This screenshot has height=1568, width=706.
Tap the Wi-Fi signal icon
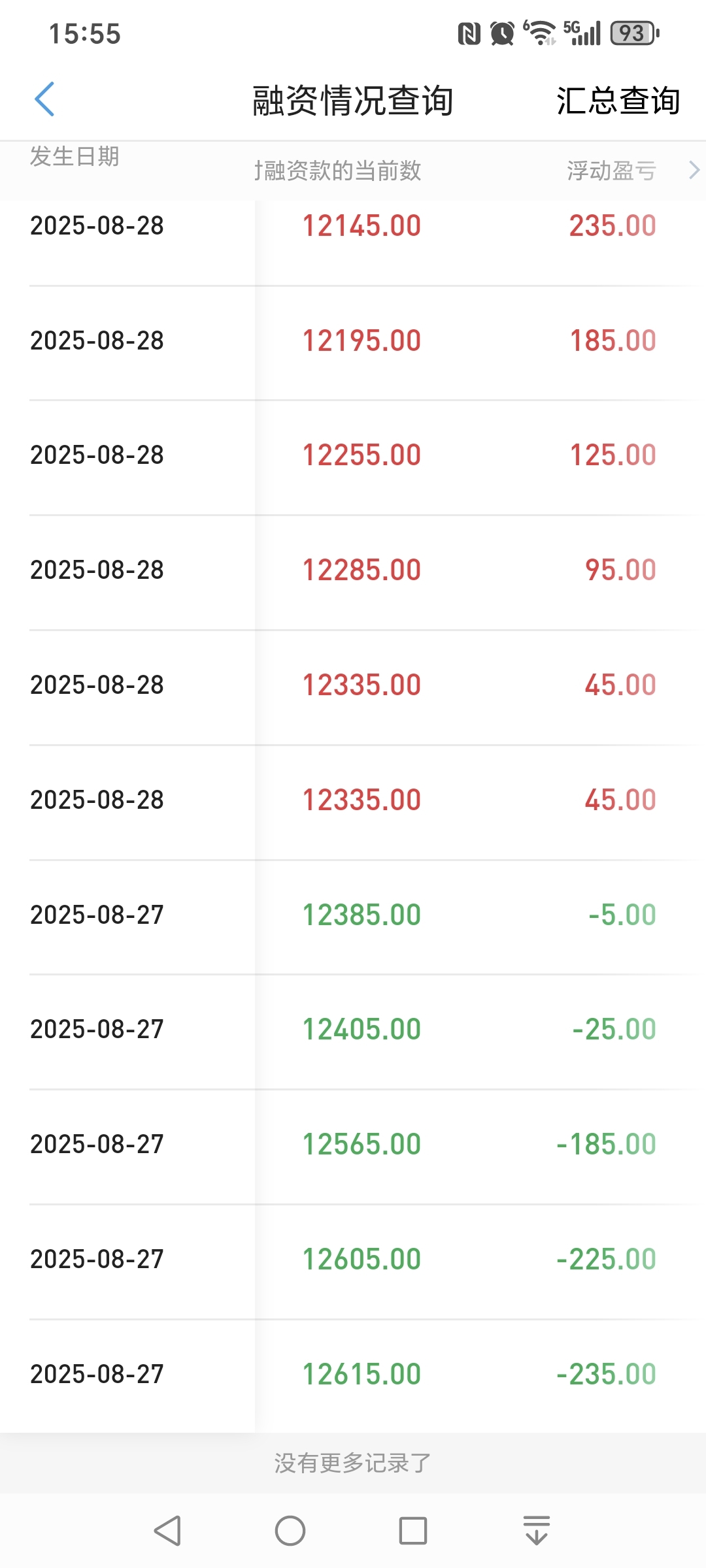tap(540, 33)
